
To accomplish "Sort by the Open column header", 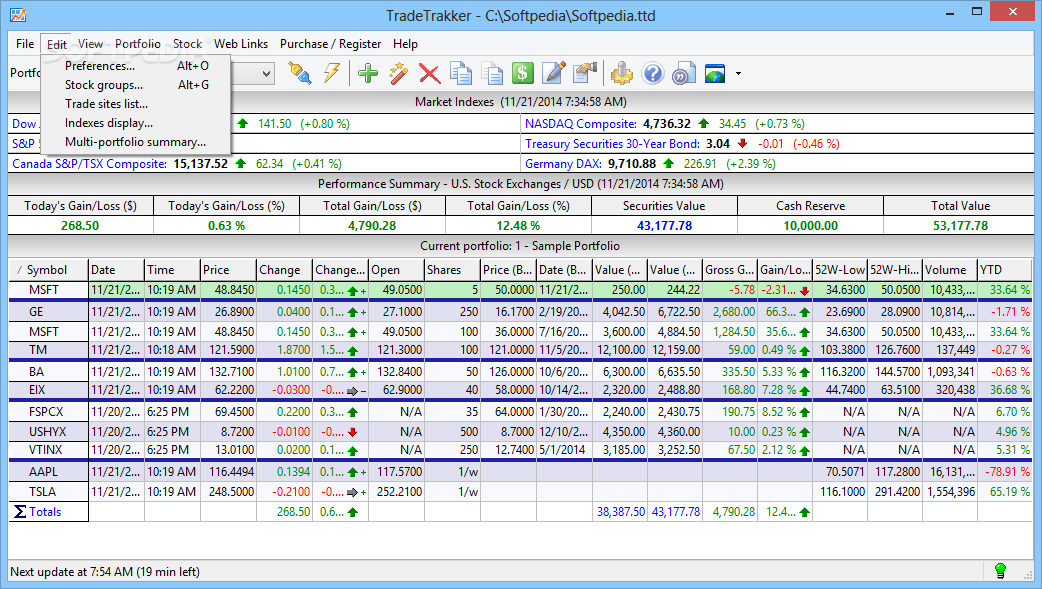I will (396, 270).
